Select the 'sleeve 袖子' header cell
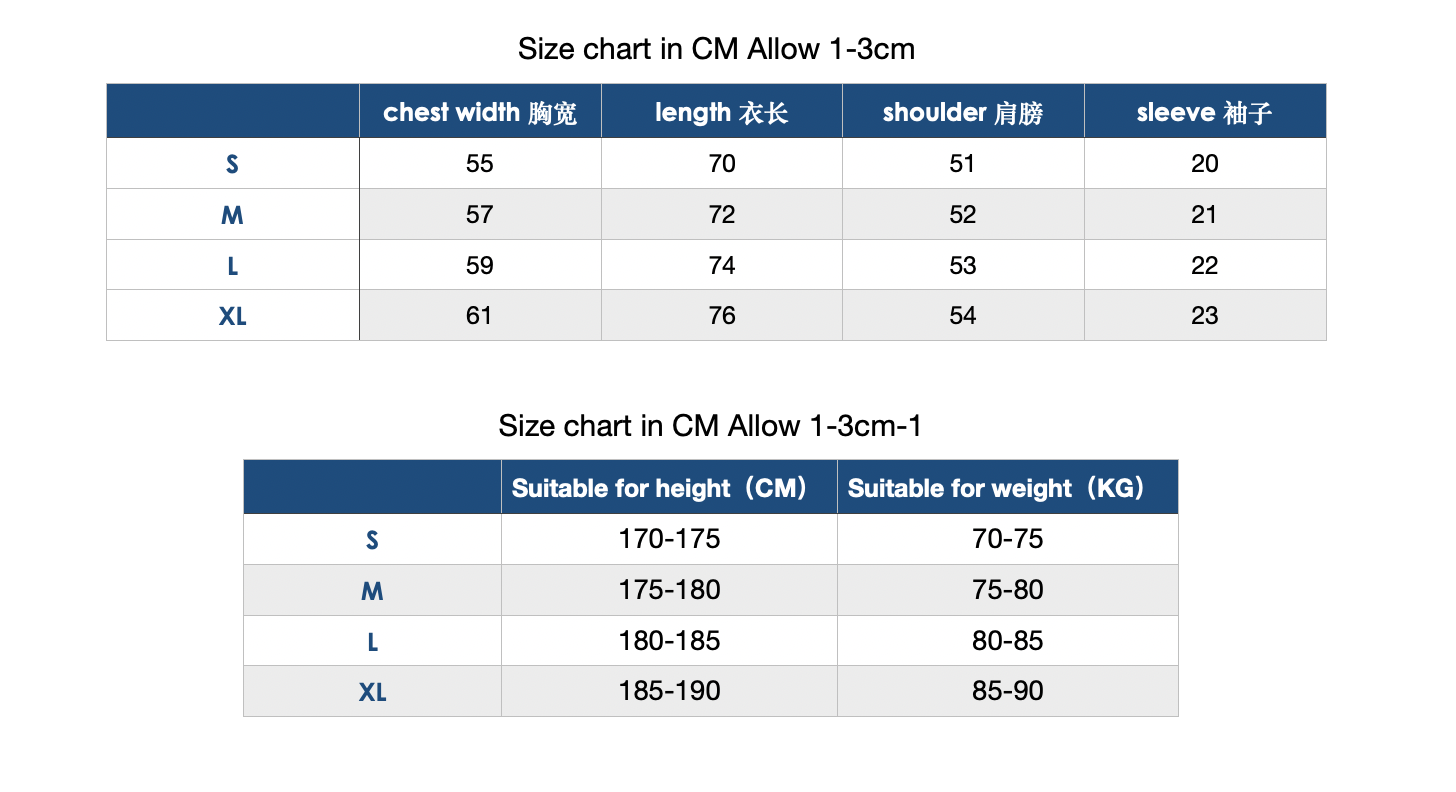 point(1204,113)
